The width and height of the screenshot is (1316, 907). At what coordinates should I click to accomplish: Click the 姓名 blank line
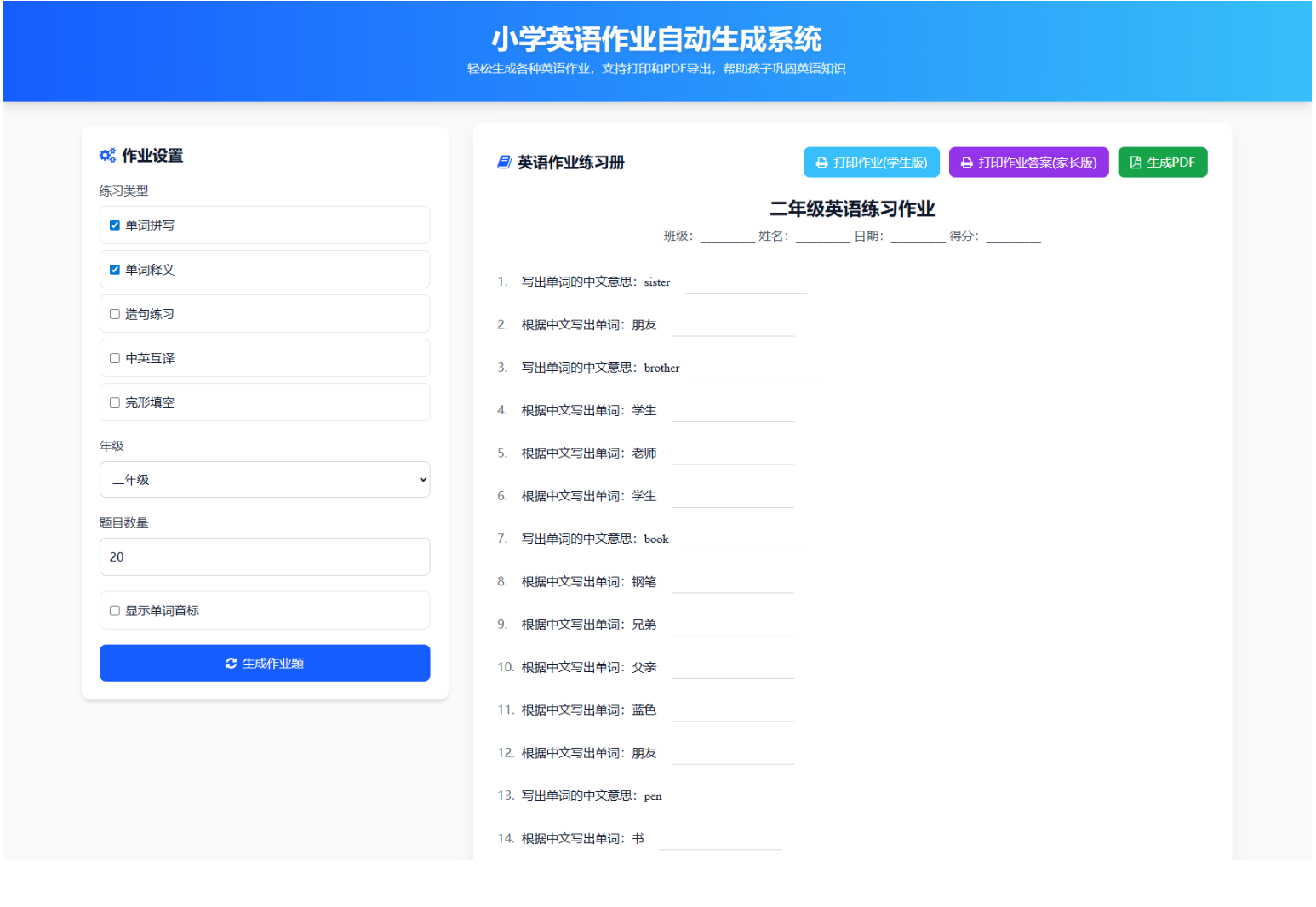(x=823, y=237)
